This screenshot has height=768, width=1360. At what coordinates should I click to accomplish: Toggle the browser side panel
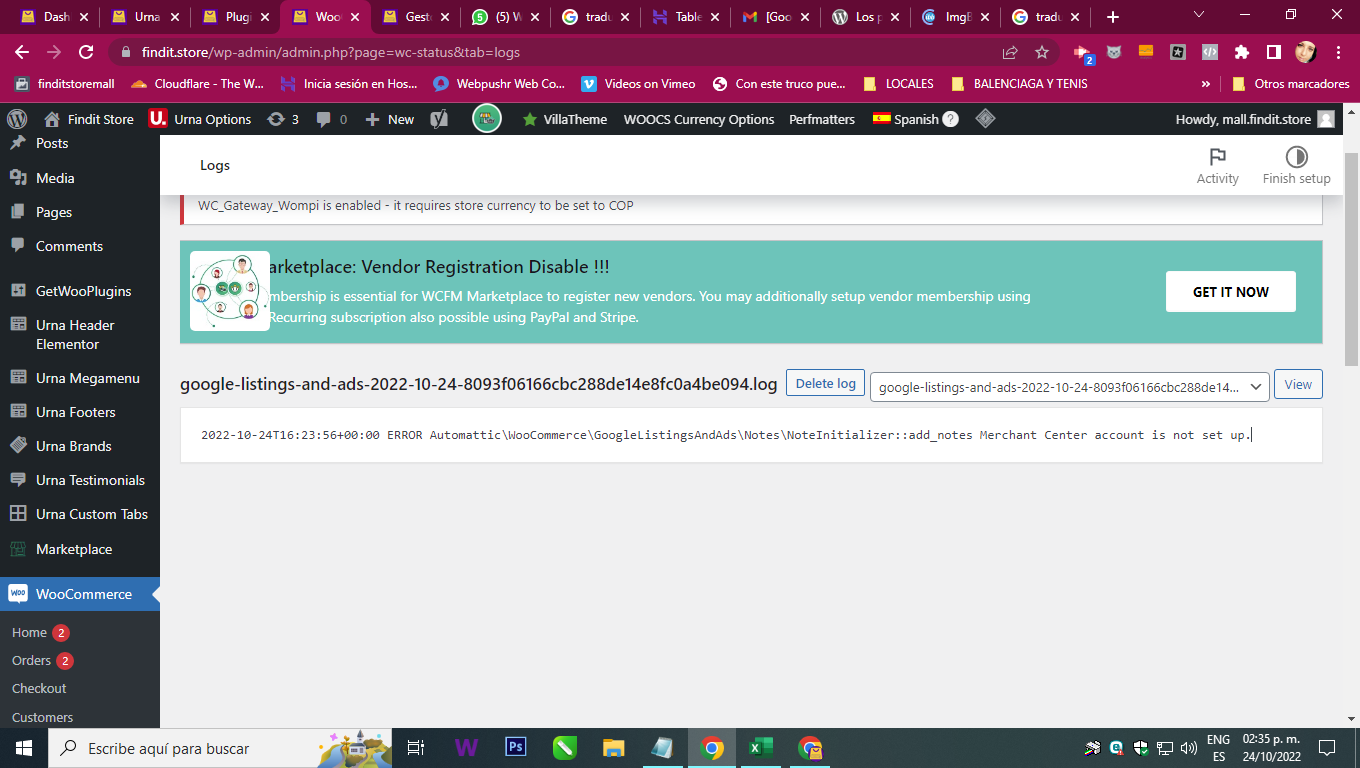[x=1274, y=52]
